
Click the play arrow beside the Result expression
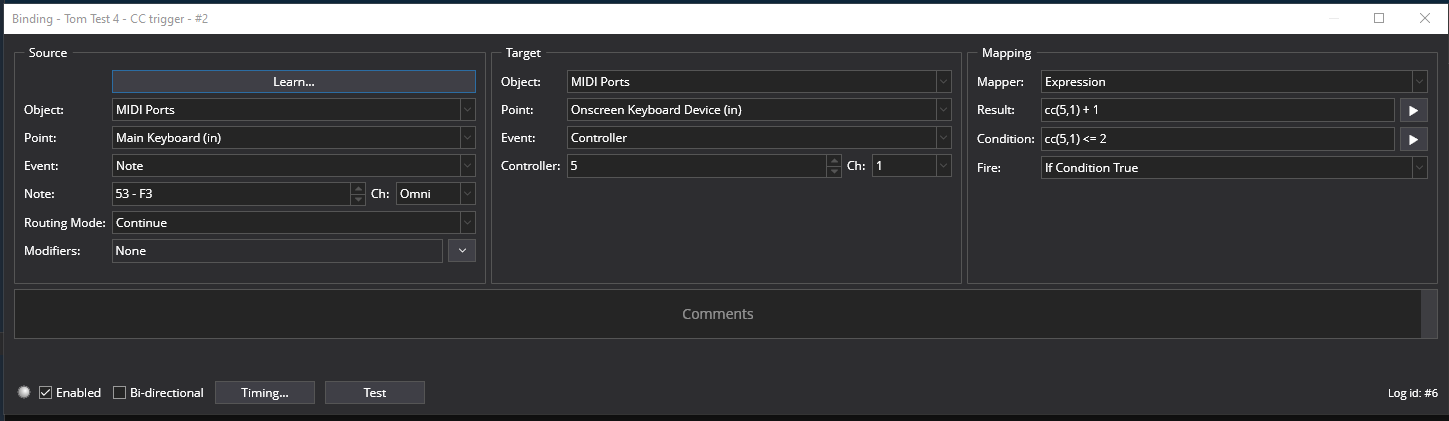(1412, 110)
